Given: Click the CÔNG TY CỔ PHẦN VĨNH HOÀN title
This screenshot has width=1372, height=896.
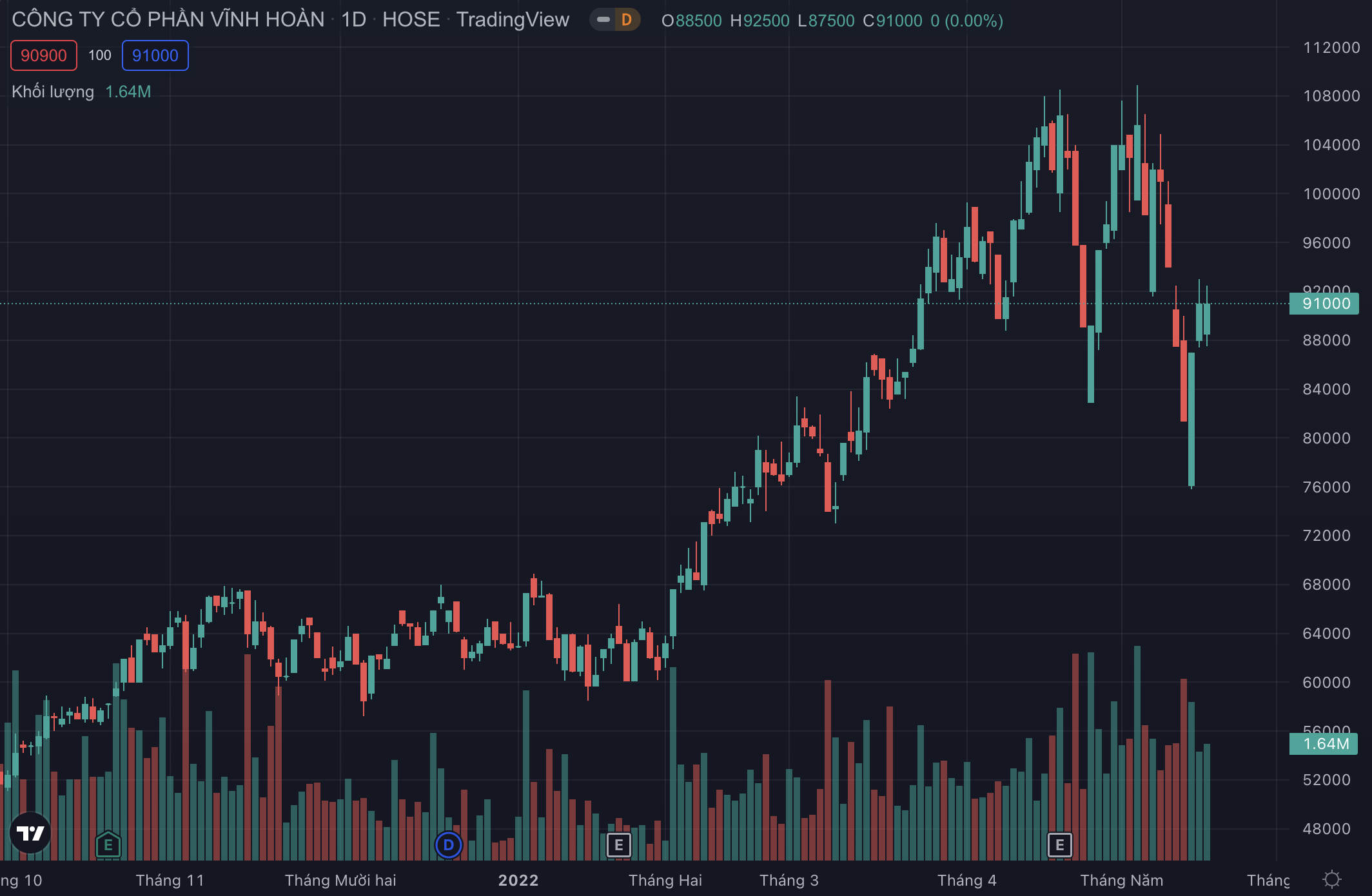Looking at the screenshot, I should (x=168, y=20).
